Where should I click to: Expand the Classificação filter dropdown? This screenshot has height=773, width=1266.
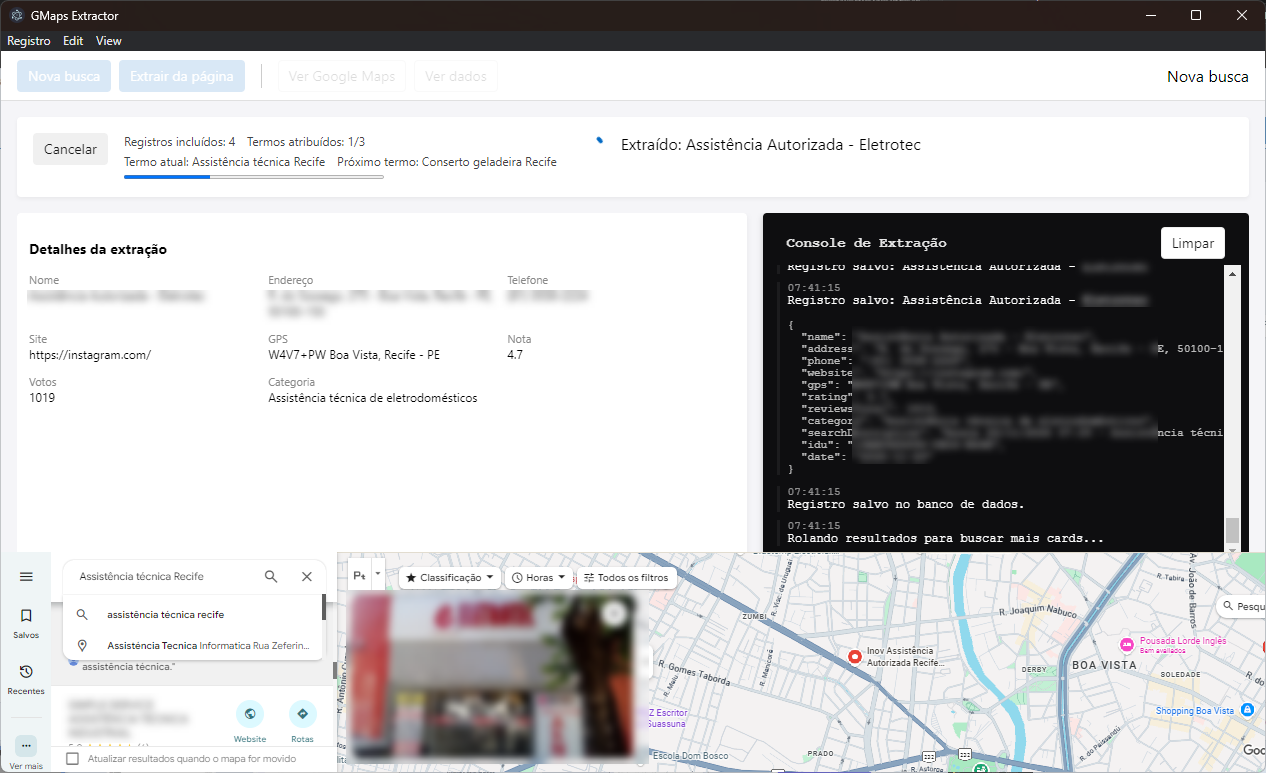(x=449, y=578)
